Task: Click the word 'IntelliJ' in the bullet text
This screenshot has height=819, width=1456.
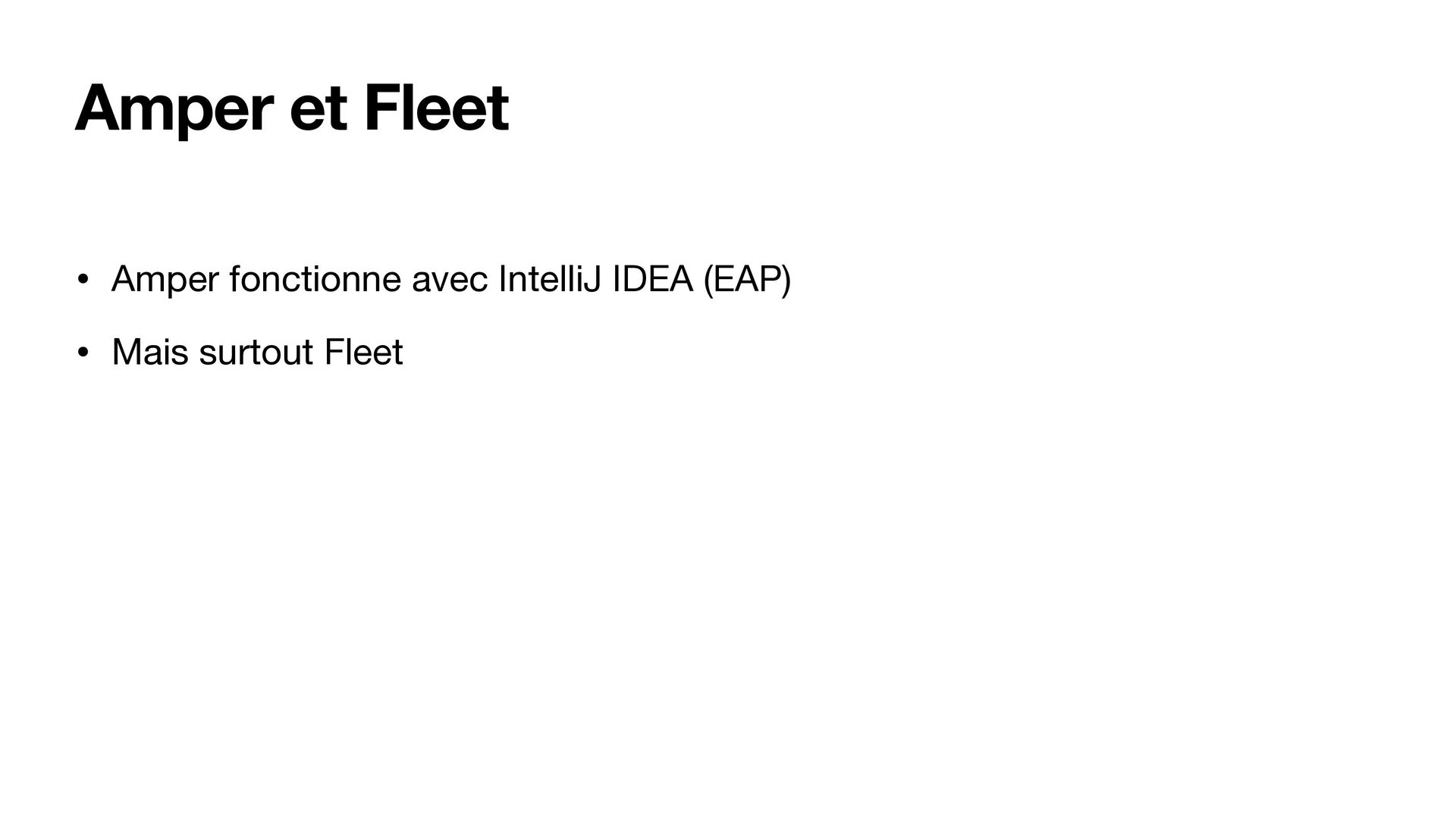Action: (549, 279)
